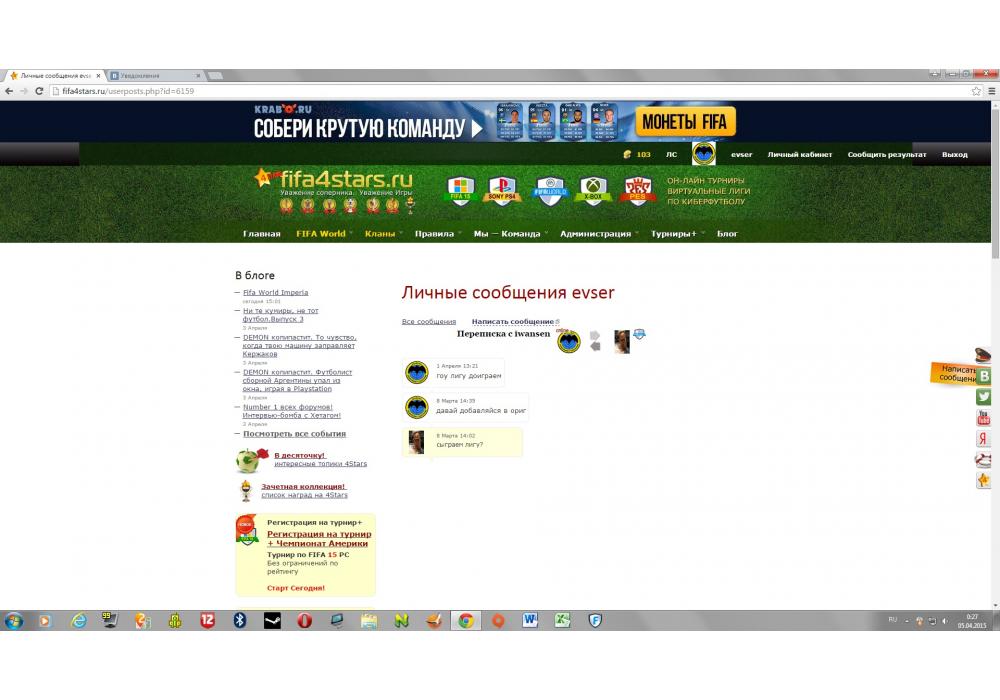Open the Все сообщения link

coord(429,321)
